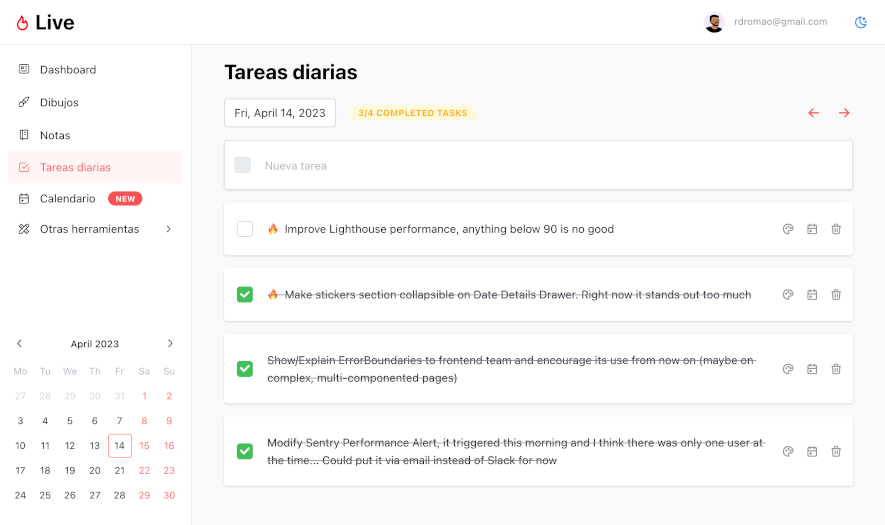Show previous month in mini calendar

click(20, 343)
